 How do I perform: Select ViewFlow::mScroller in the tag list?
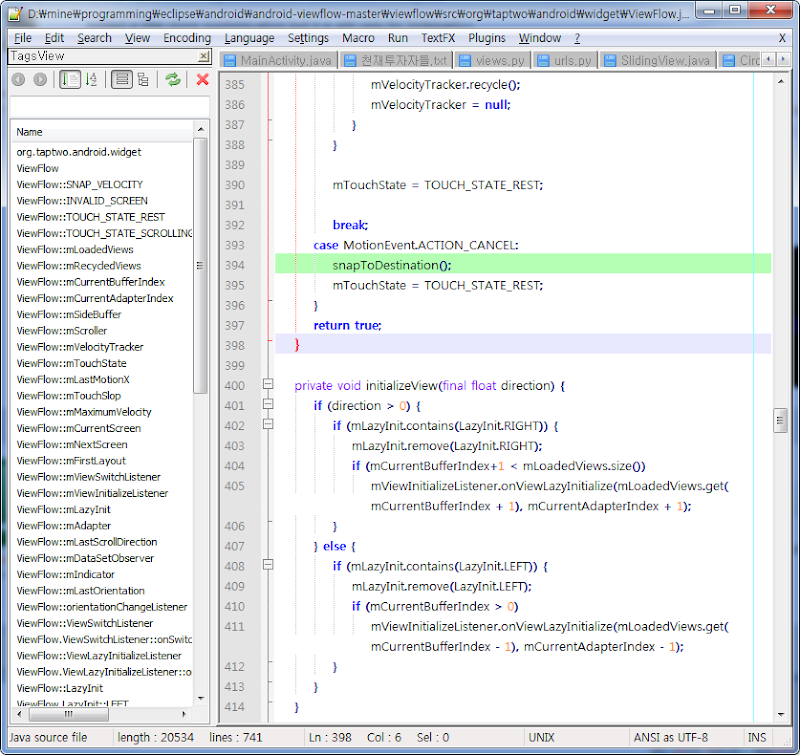tap(62, 331)
